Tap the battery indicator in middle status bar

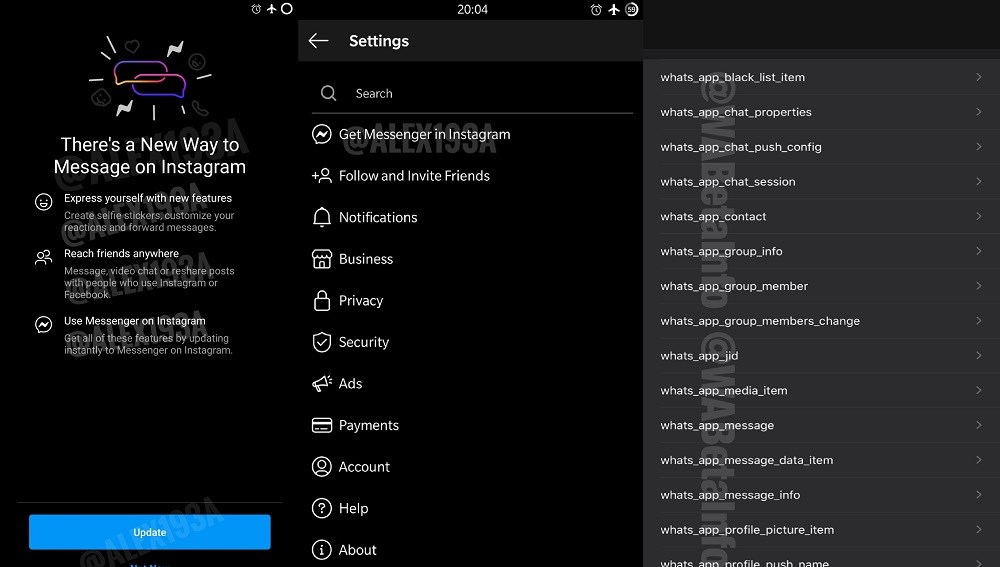(631, 10)
